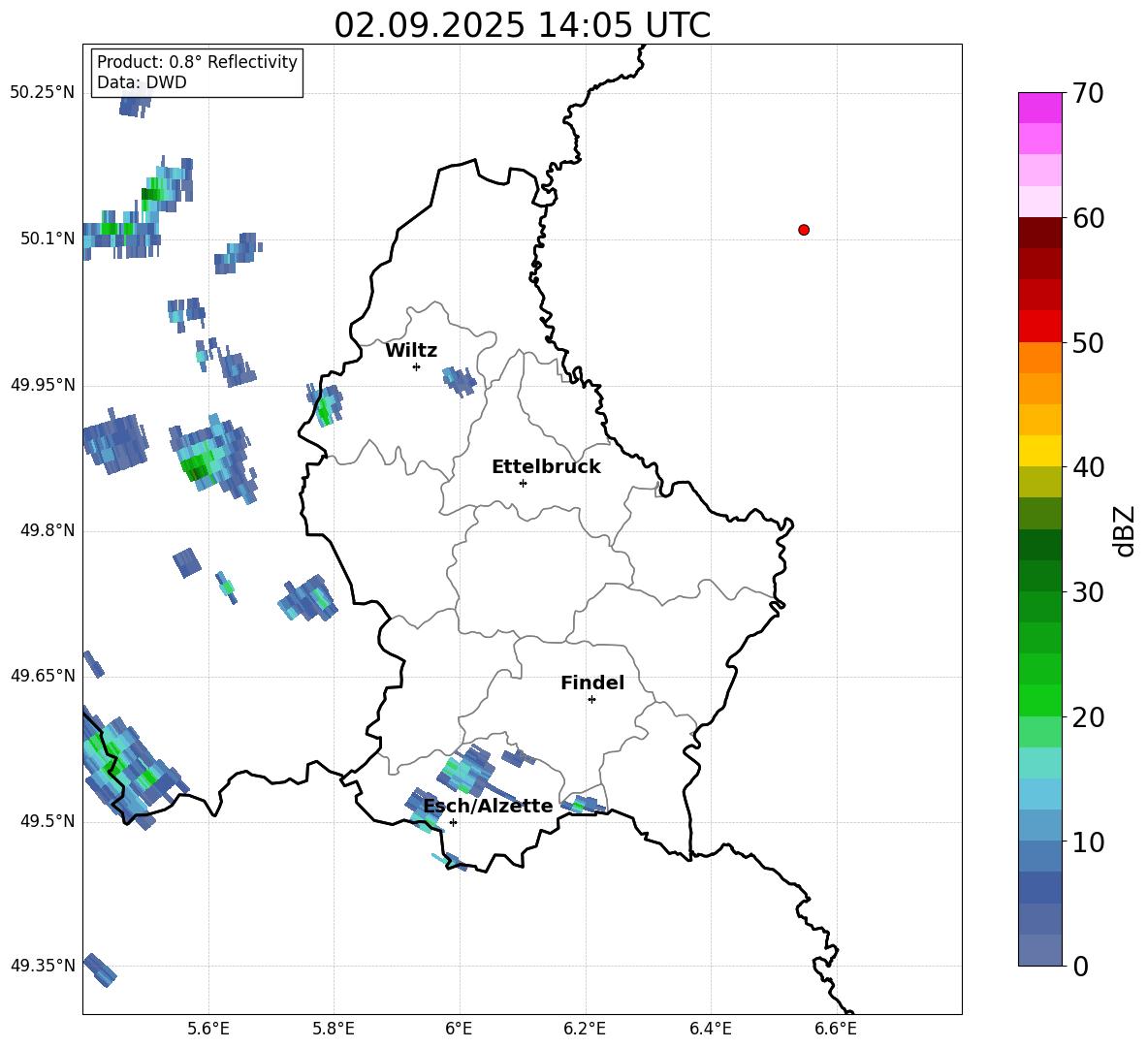Click the 50.25°N latitude tick label

(x=43, y=93)
